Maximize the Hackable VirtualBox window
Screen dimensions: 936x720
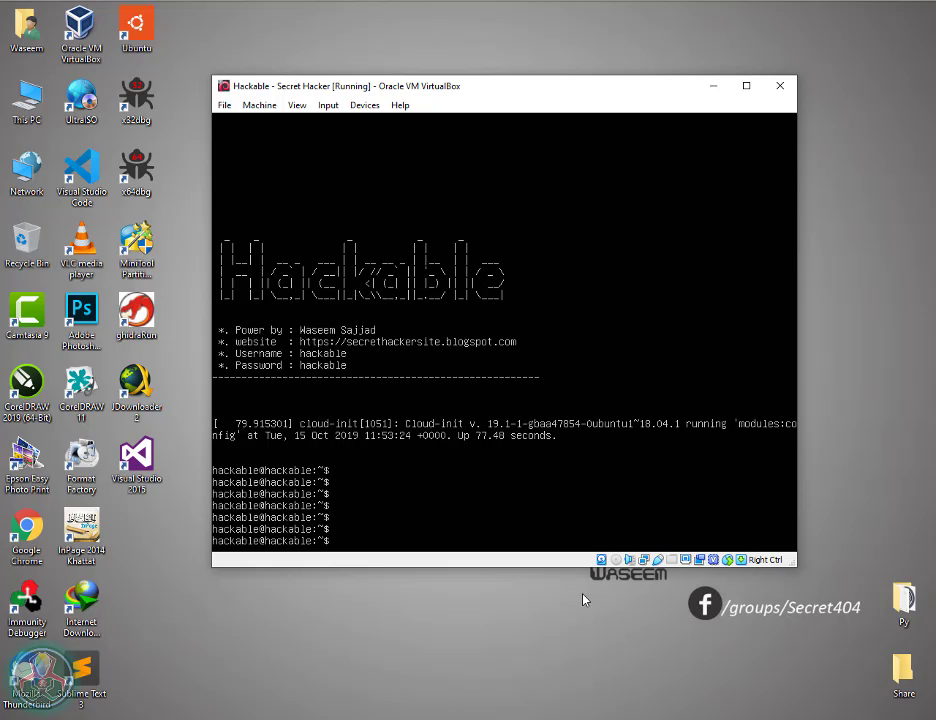pos(746,86)
